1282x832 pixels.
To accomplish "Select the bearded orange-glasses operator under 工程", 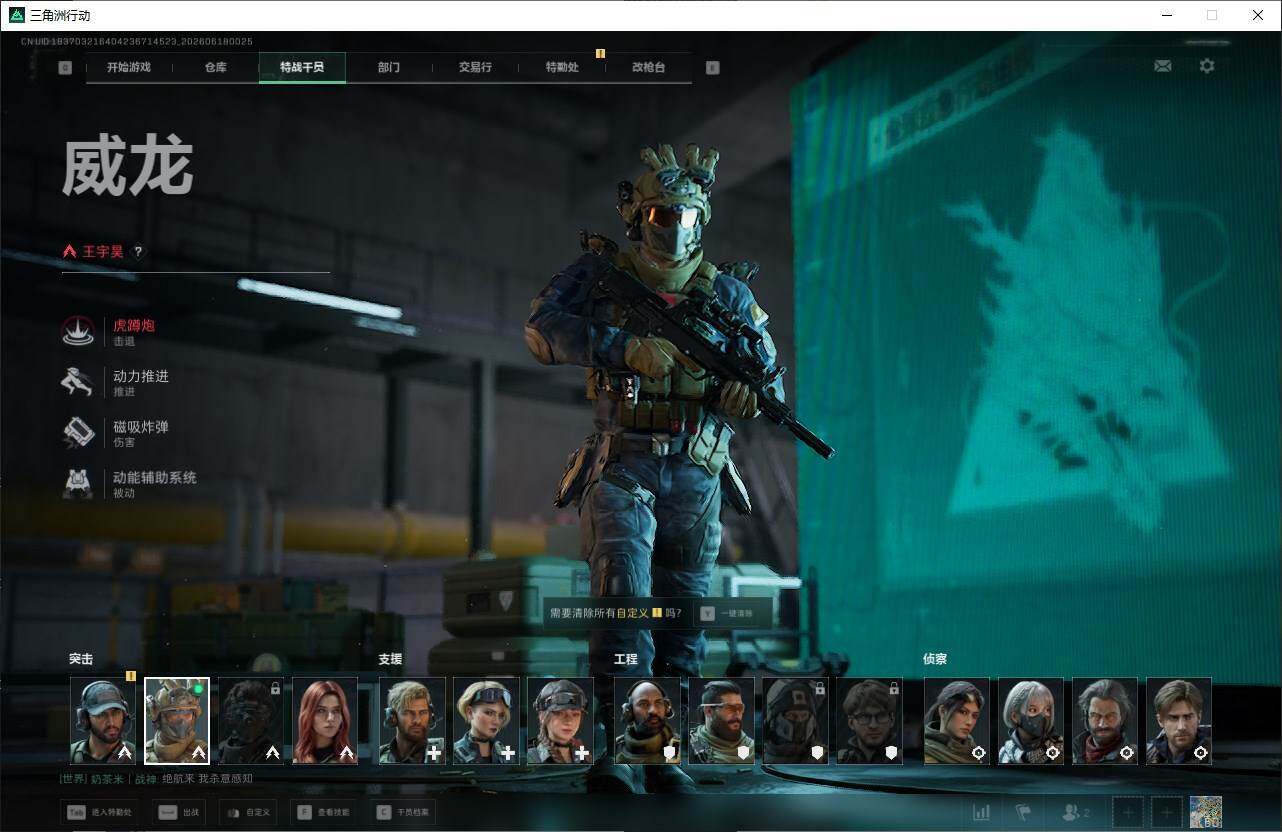I will 721,721.
